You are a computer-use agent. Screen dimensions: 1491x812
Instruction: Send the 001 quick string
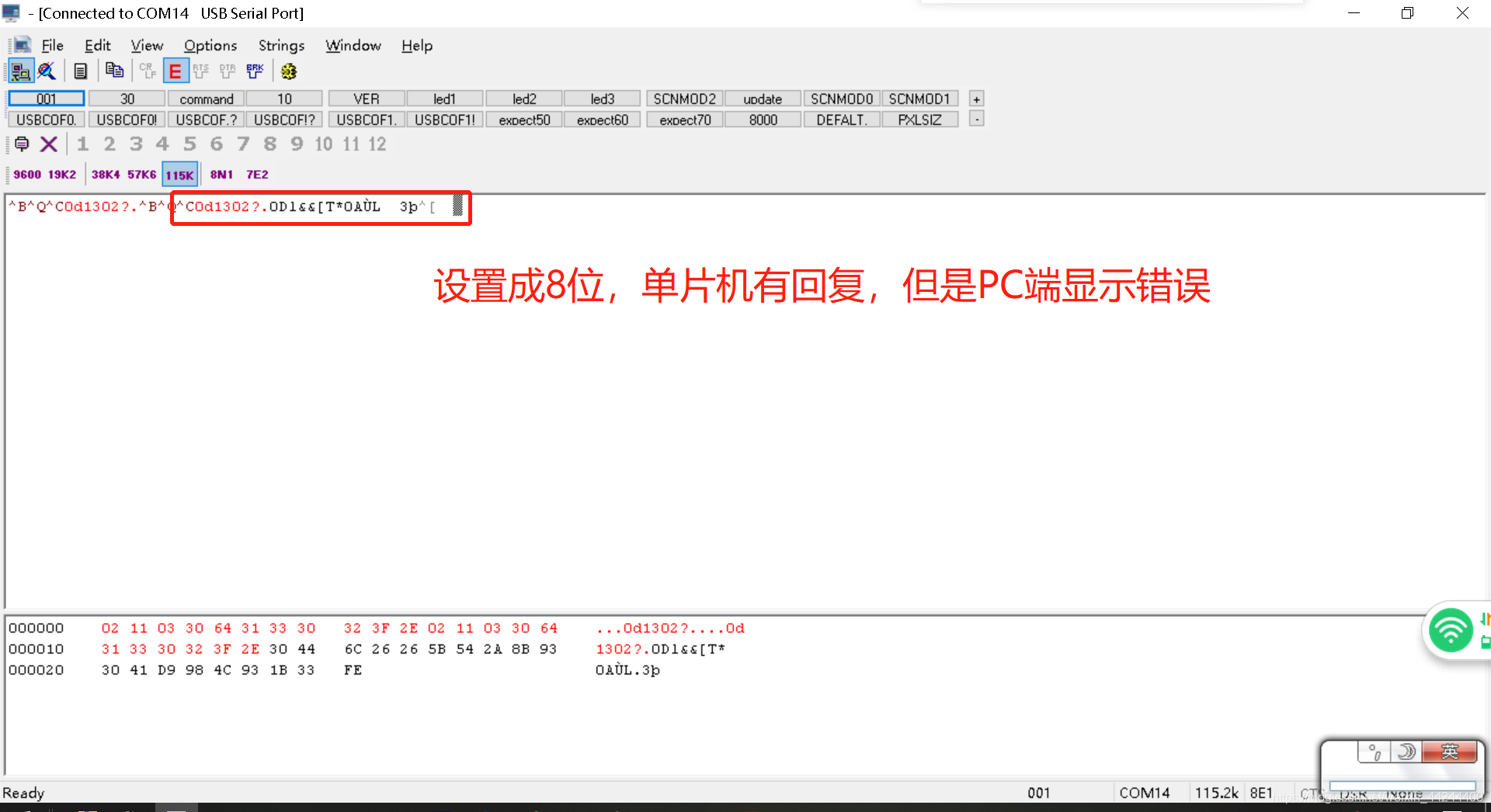tap(47, 99)
